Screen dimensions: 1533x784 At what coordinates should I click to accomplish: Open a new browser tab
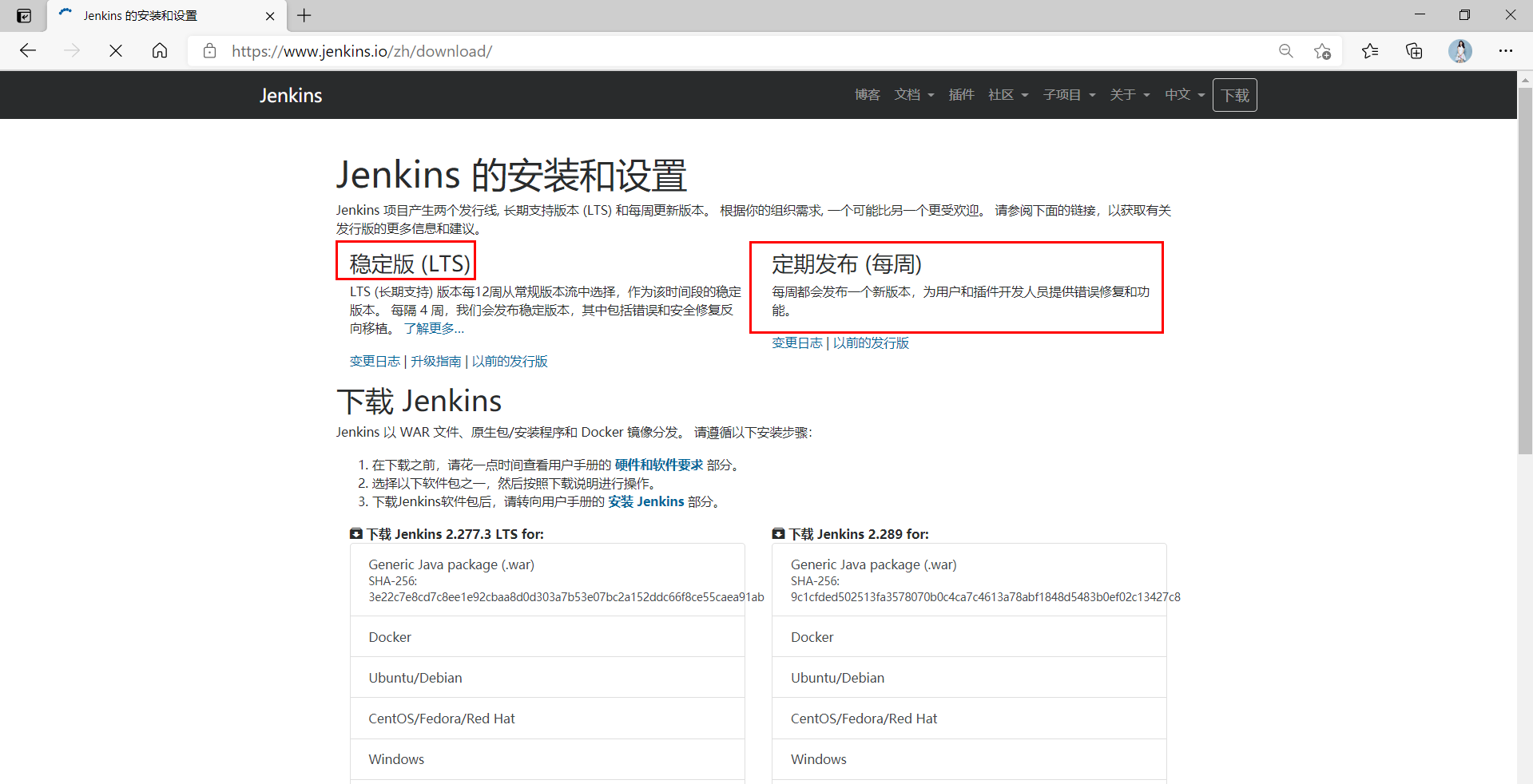click(304, 15)
